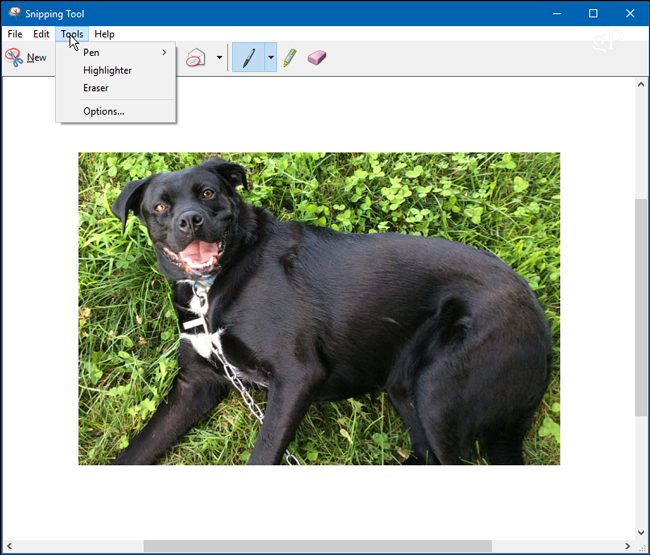Click the captured dog photo
Screen dimensions: 650x555
tap(319, 308)
